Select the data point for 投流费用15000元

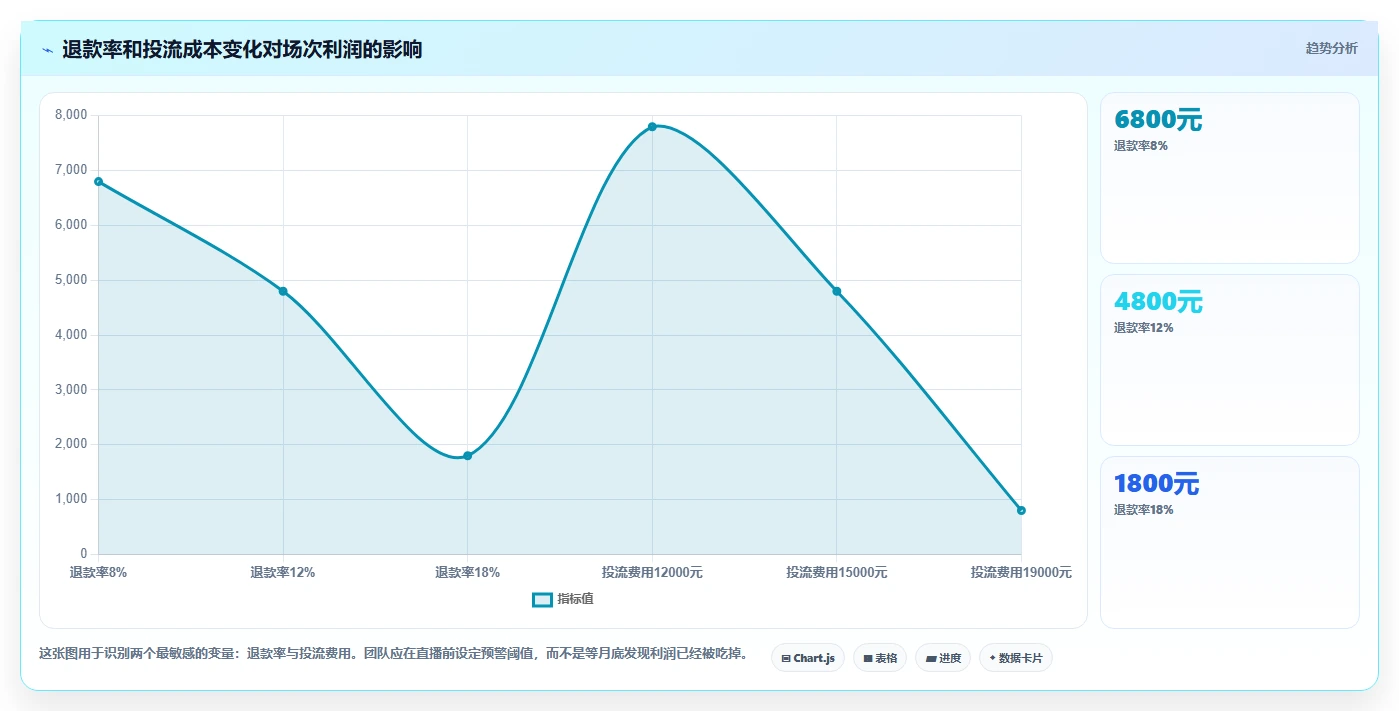837,291
